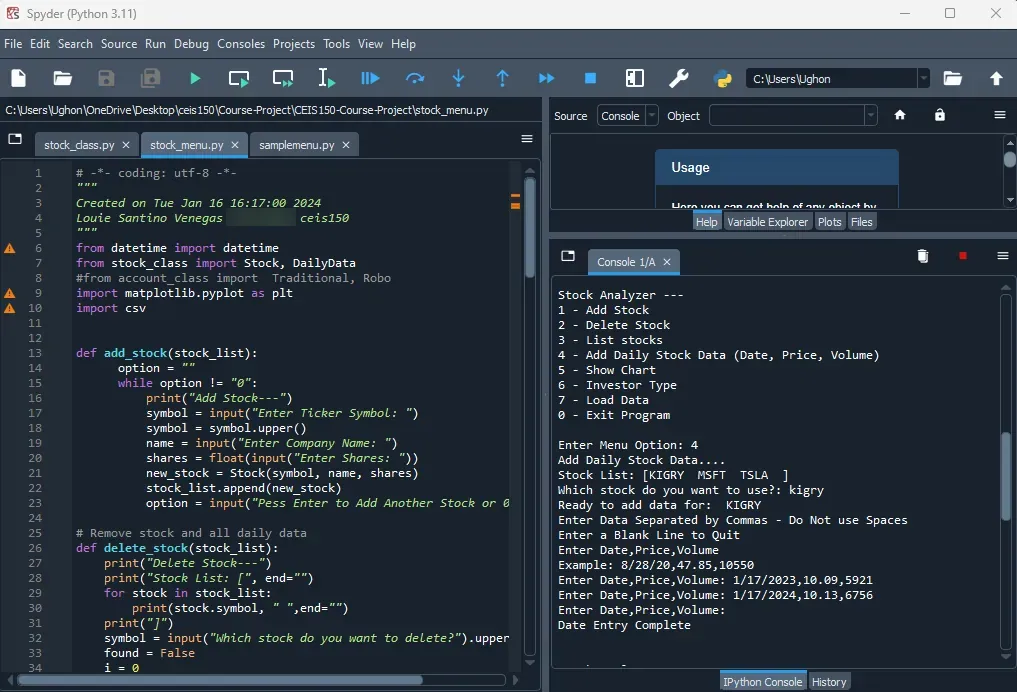Open the Help pane options hamburger menu
The image size is (1017, 692).
coord(999,115)
